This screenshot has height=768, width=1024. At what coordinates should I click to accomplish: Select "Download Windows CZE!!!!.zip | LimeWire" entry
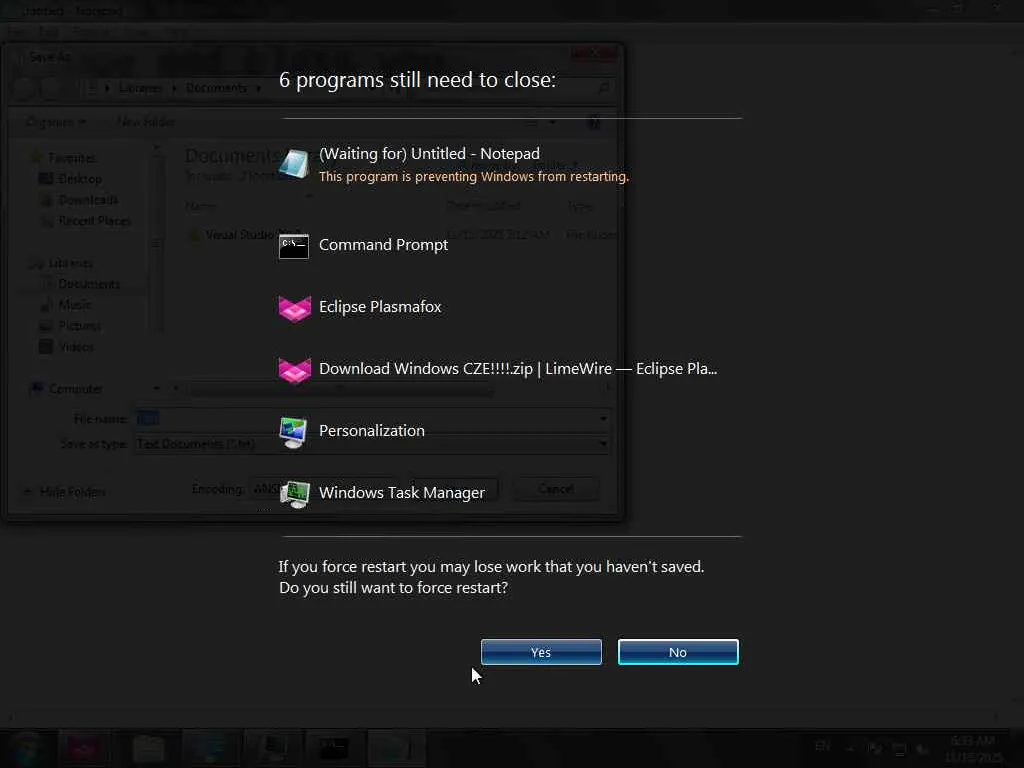tap(518, 368)
